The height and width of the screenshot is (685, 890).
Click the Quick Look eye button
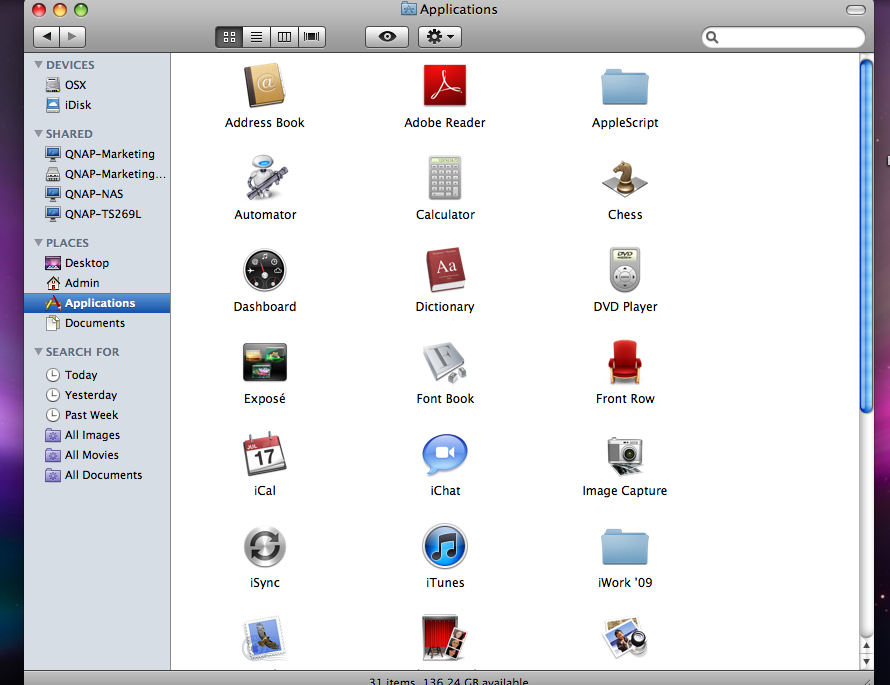pos(387,37)
